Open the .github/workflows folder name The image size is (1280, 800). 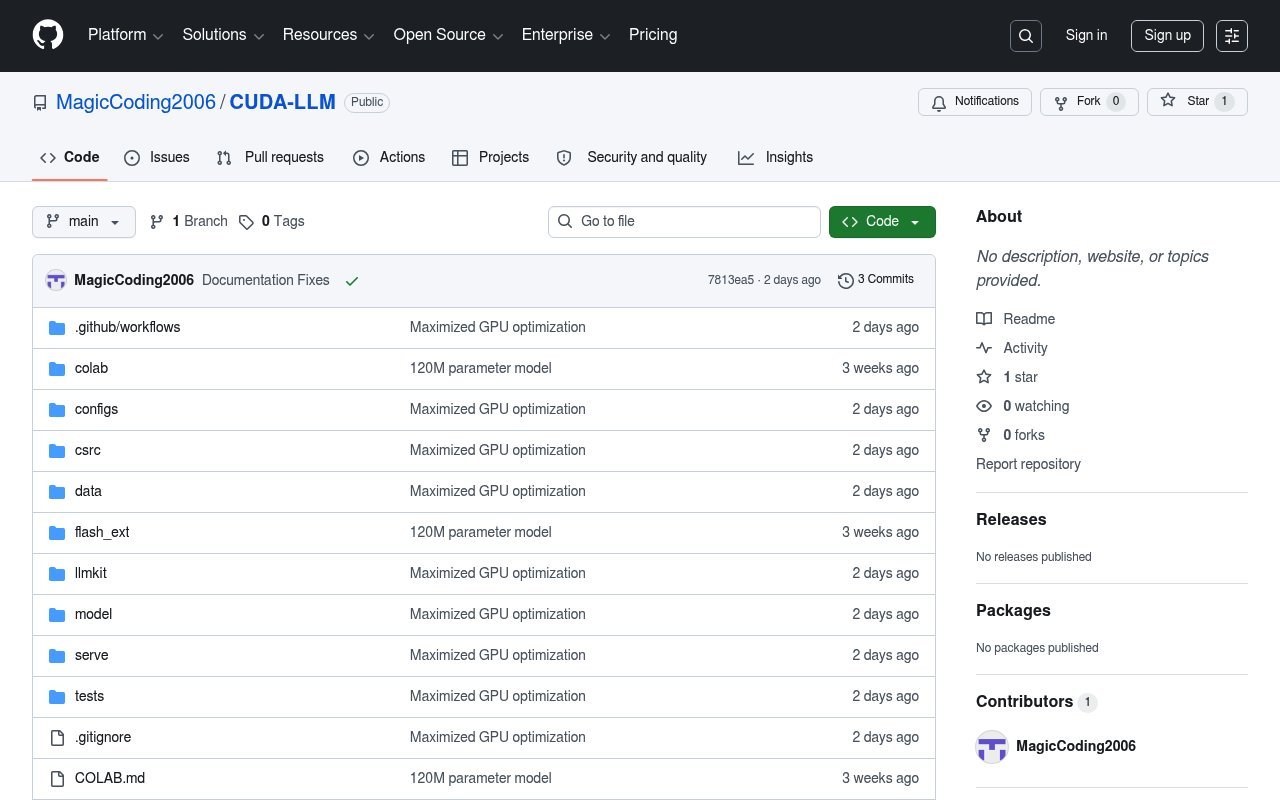coord(128,327)
